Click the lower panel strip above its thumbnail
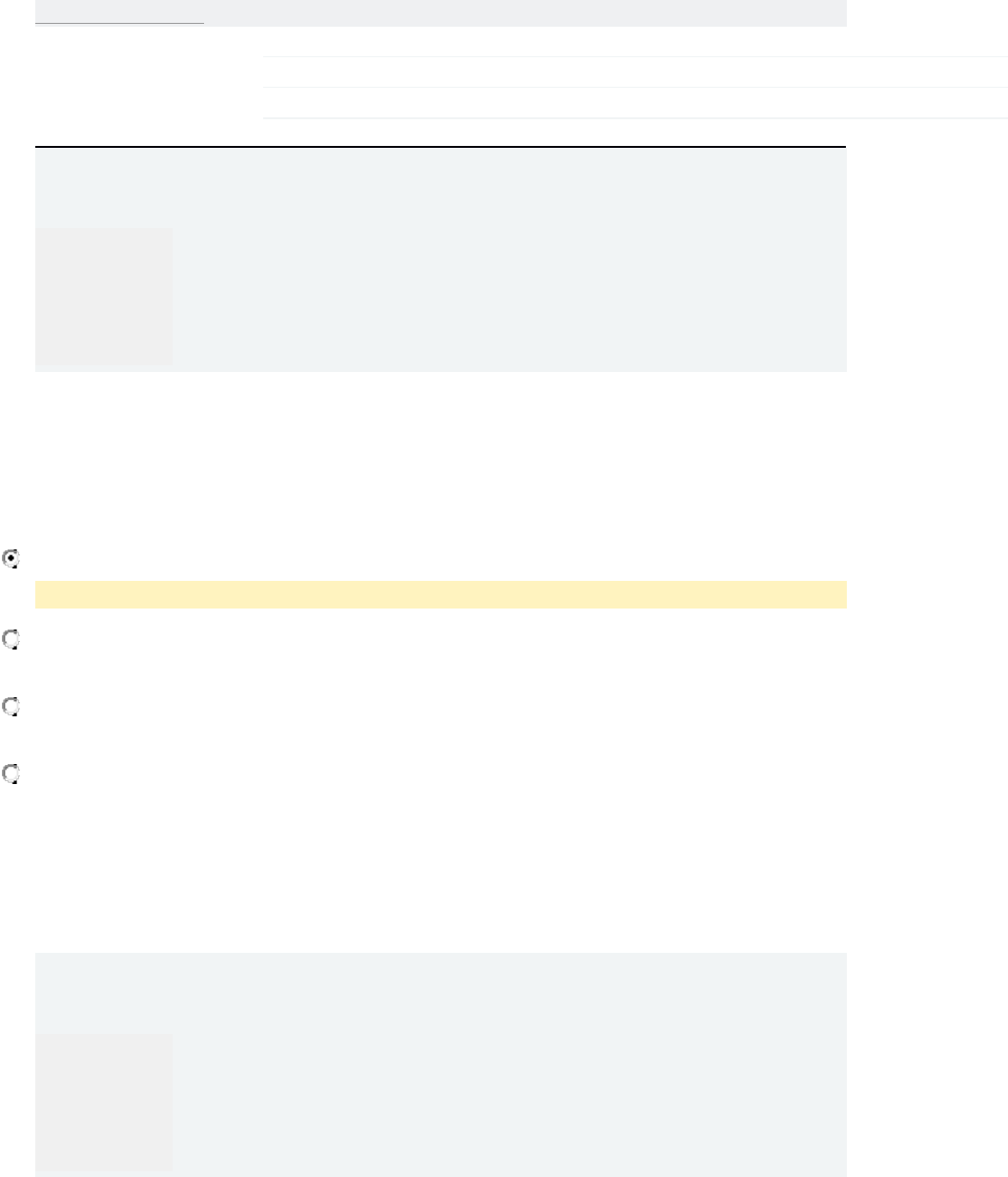1008x1177 pixels. 441,992
